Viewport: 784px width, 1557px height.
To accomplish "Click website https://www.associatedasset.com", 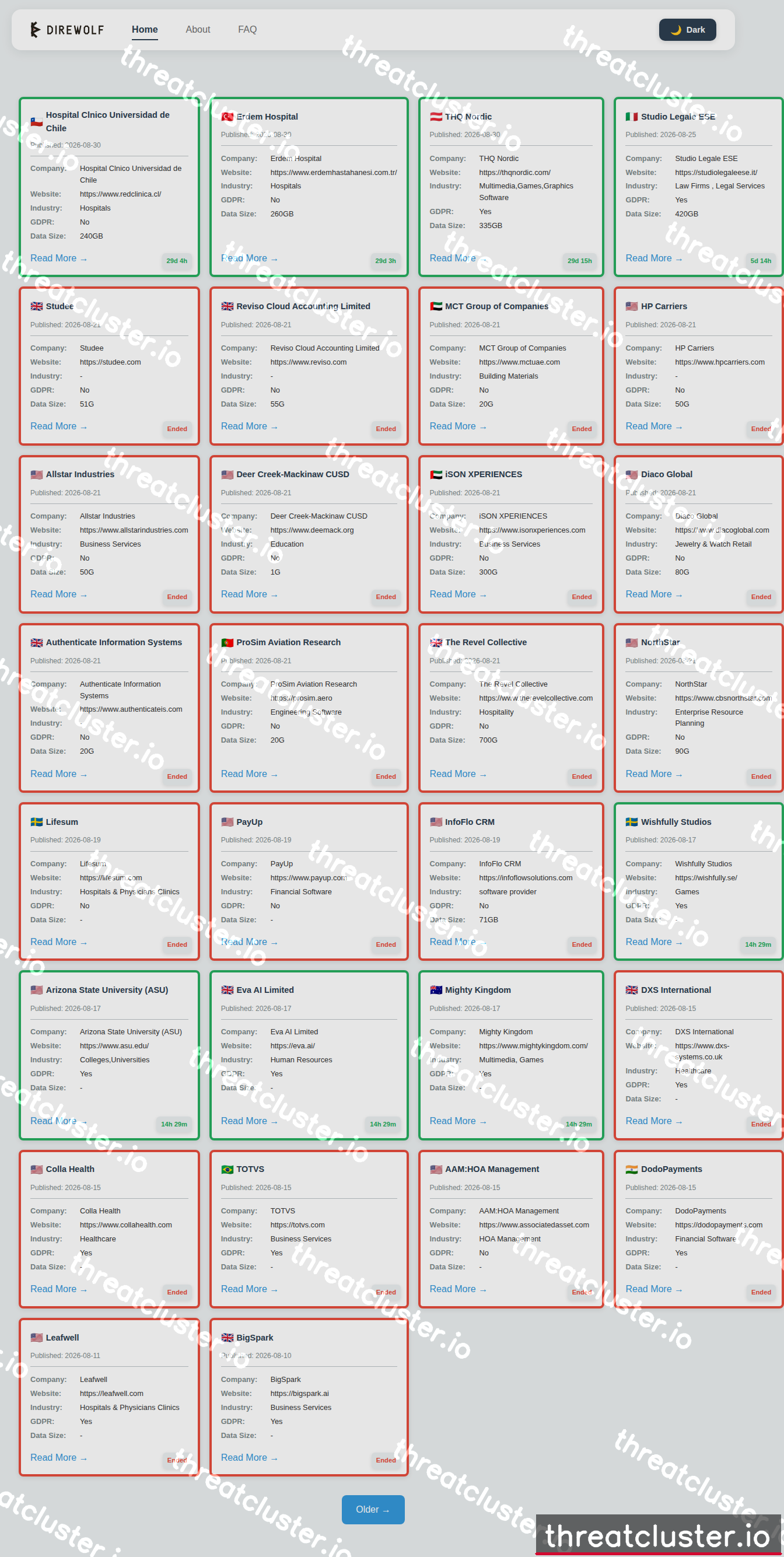I will coord(534,1224).
